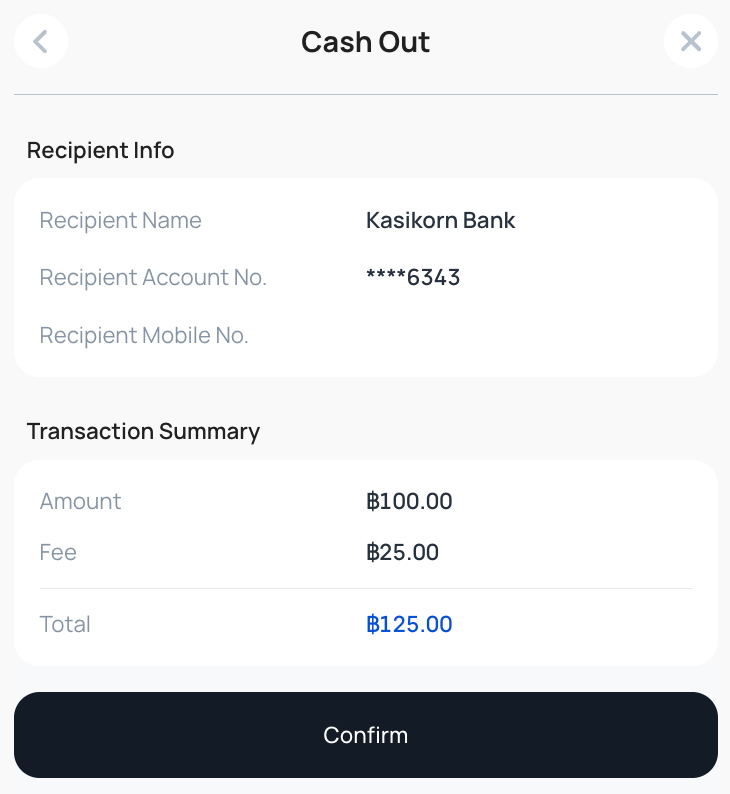Image resolution: width=730 pixels, height=794 pixels.
Task: Click the divider line above the Total row
Action: [365, 588]
